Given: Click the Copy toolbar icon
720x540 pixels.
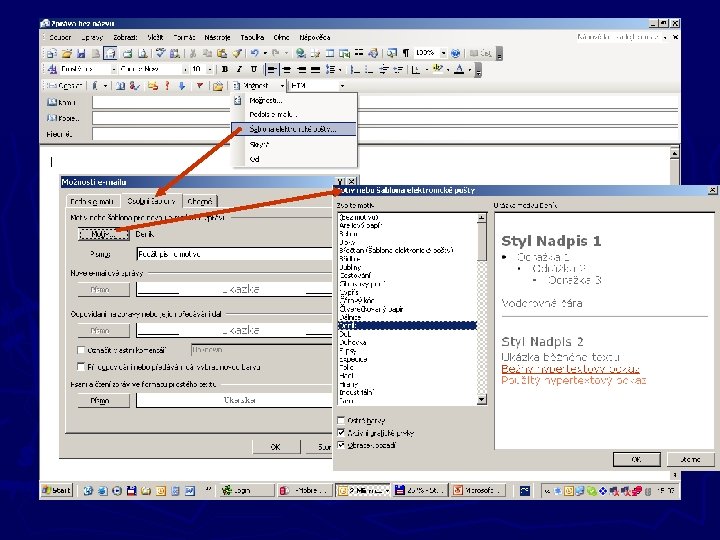Looking at the screenshot, I should 207,54.
